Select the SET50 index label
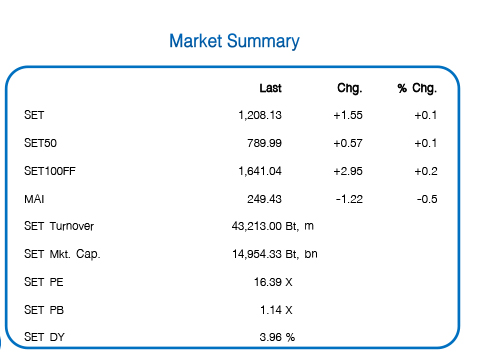Screen dimensions: 480x360 (x=40, y=143)
